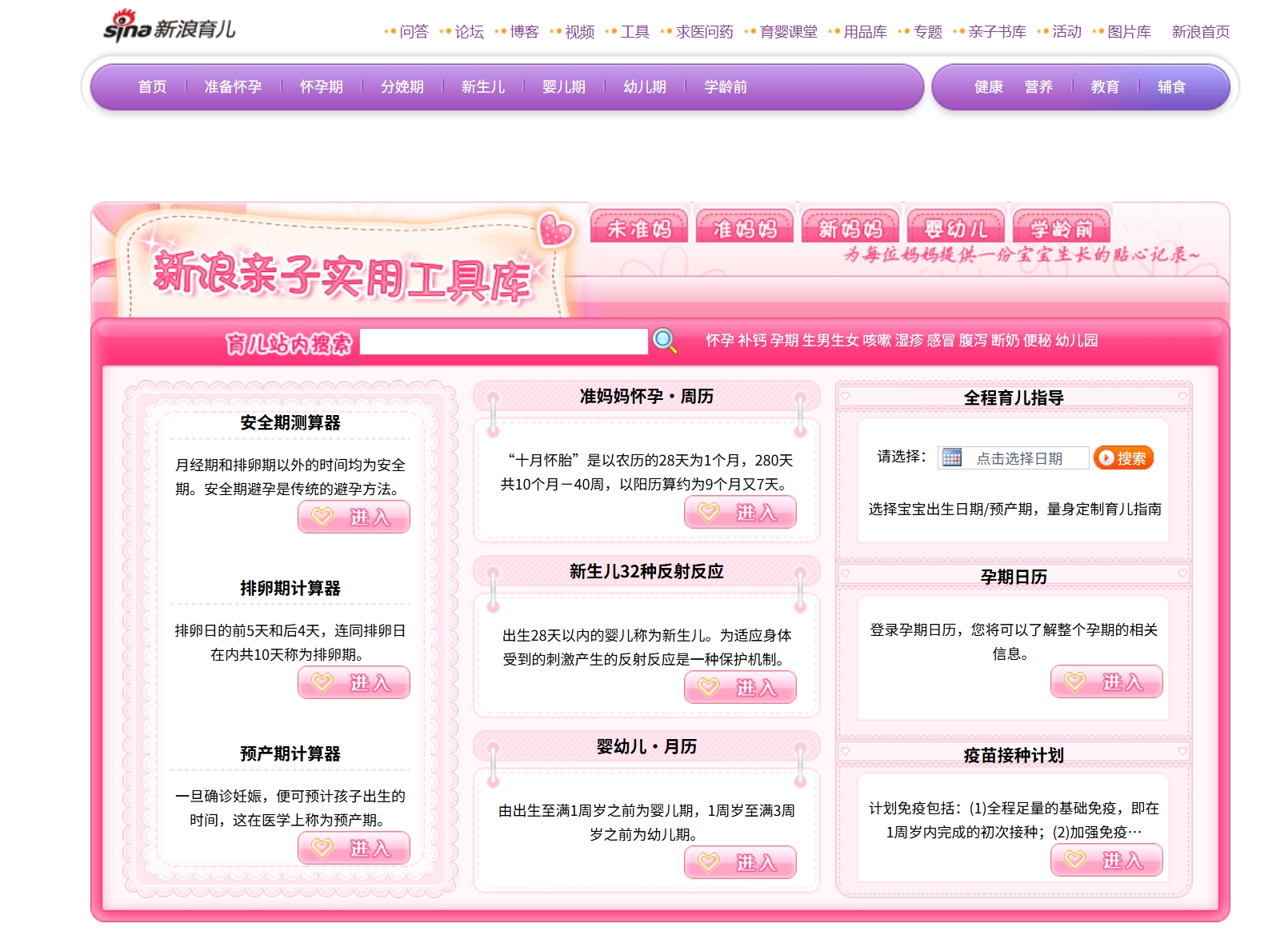Open 婴儿期 nav item
The image size is (1288, 931).
coord(564,86)
